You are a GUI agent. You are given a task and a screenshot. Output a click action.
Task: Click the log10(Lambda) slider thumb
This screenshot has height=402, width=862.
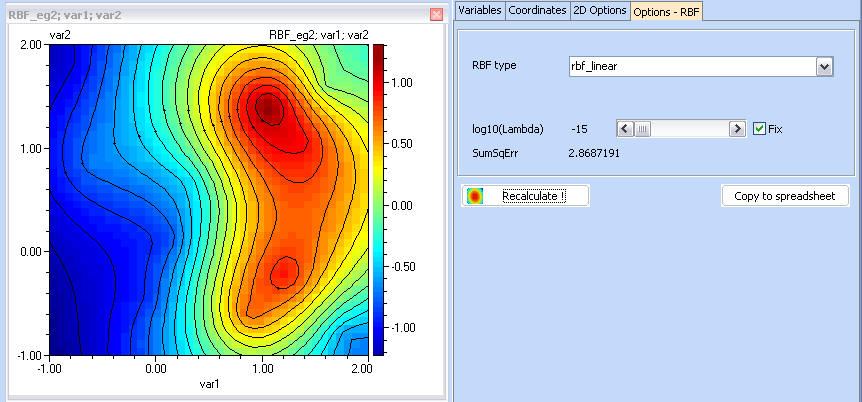[x=643, y=129]
